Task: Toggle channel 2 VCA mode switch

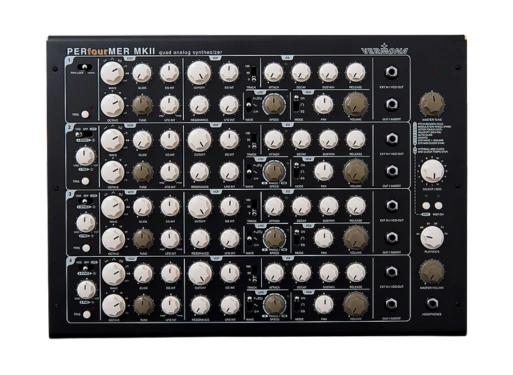Action: click(x=296, y=171)
